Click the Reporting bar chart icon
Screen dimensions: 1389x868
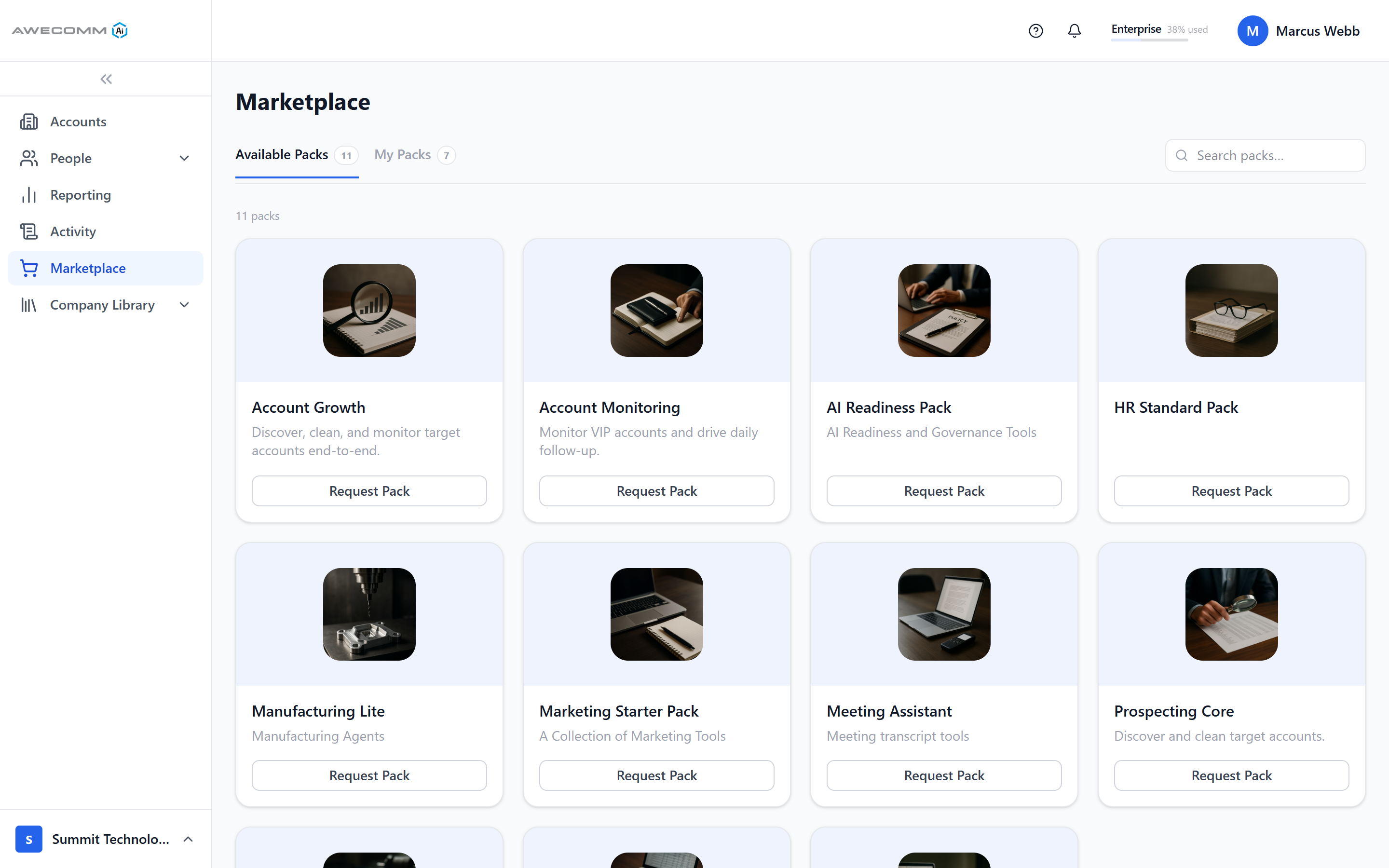click(29, 195)
